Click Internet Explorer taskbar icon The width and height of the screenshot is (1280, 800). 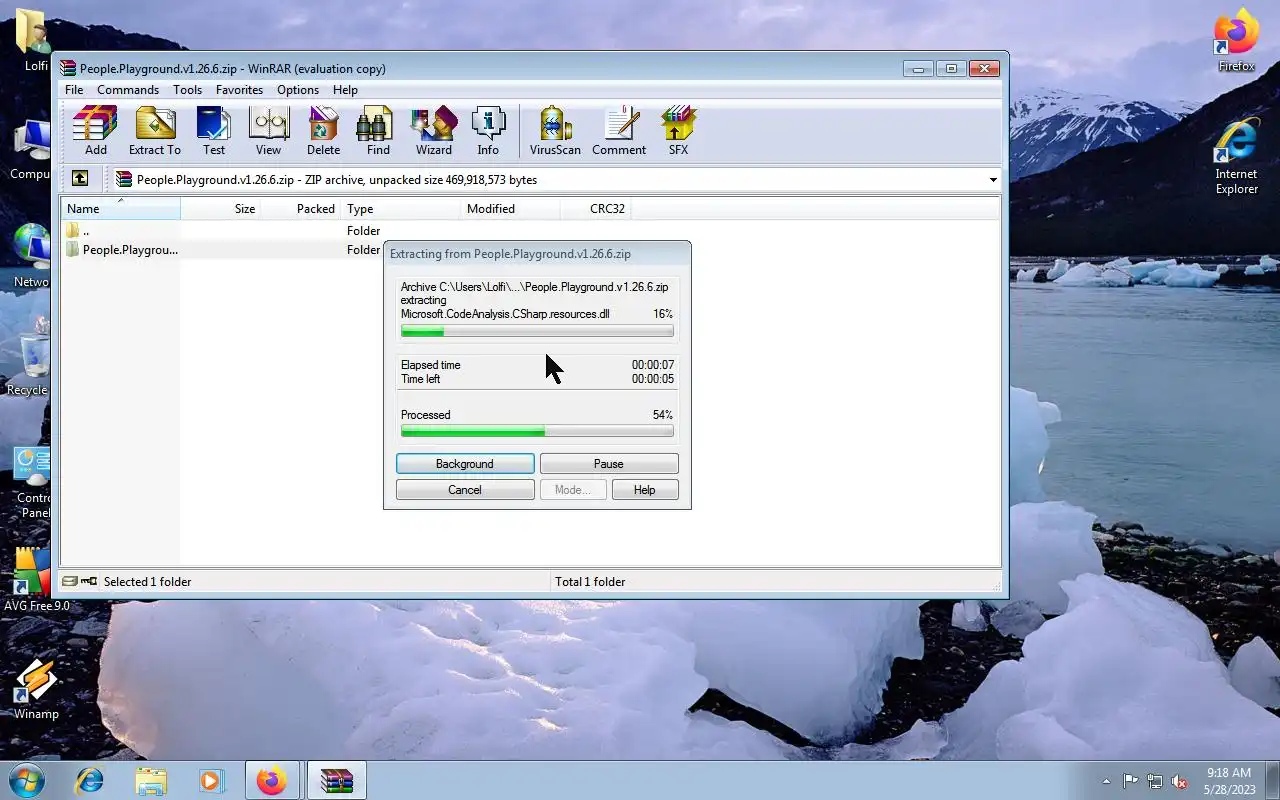90,780
